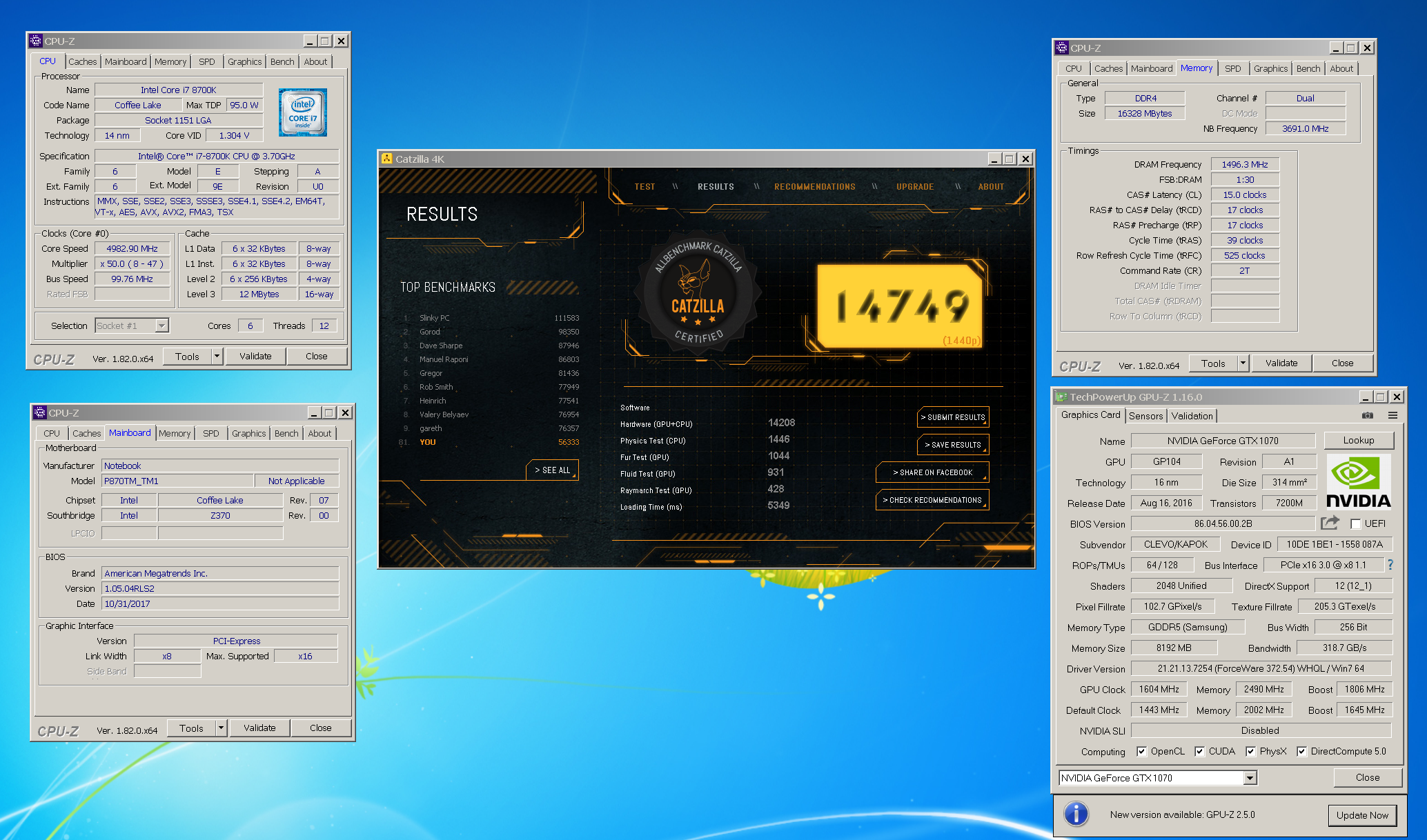Click the Slinky PC benchmark row
Image resolution: width=1427 pixels, height=840 pixels.
(x=490, y=318)
